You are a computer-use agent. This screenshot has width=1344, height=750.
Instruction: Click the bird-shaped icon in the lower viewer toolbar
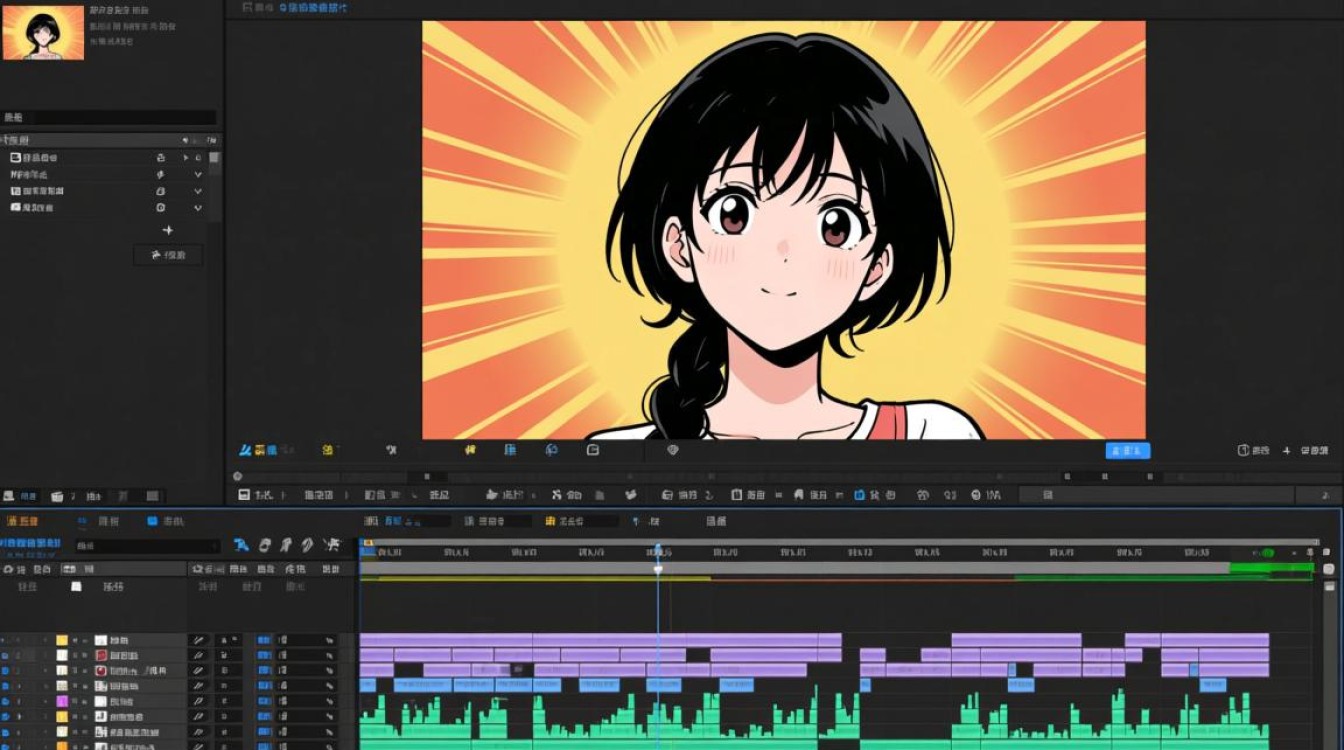(631, 495)
